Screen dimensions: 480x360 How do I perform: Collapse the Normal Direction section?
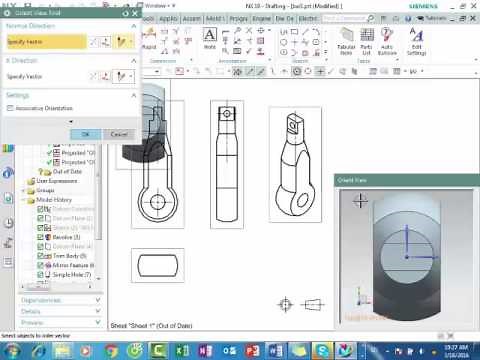134,26
